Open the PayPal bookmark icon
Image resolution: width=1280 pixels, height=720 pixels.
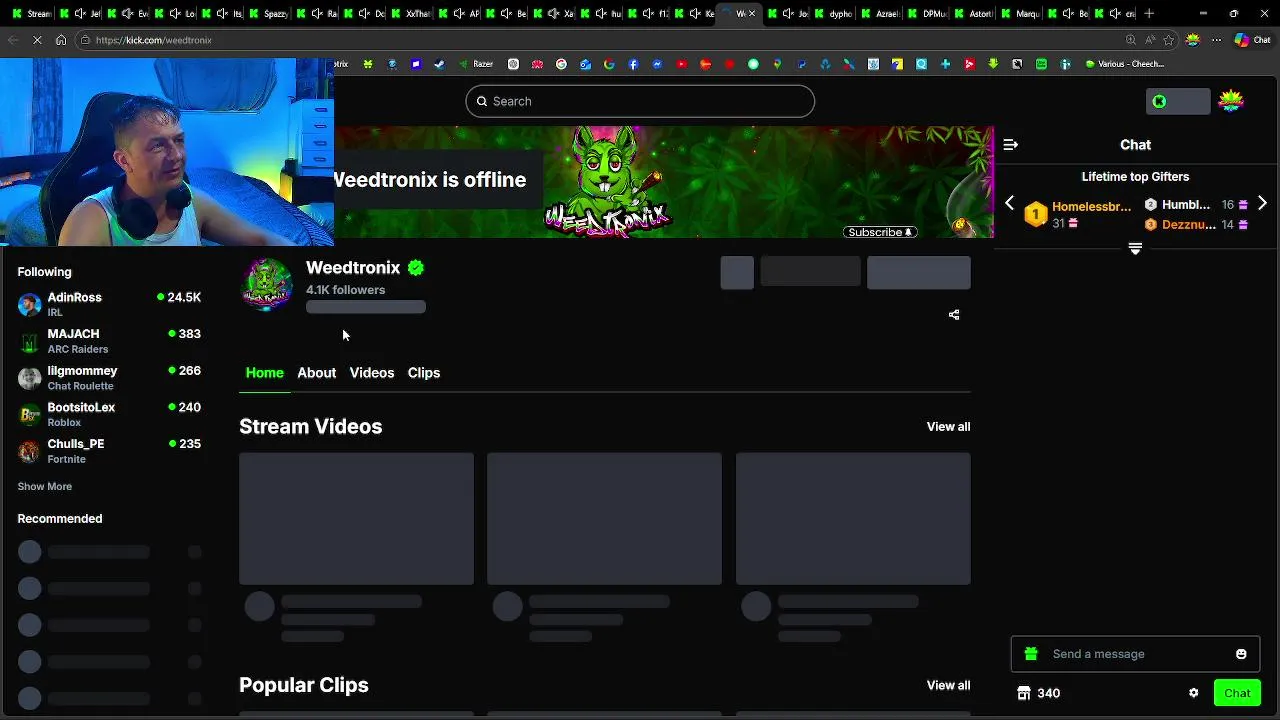801,64
